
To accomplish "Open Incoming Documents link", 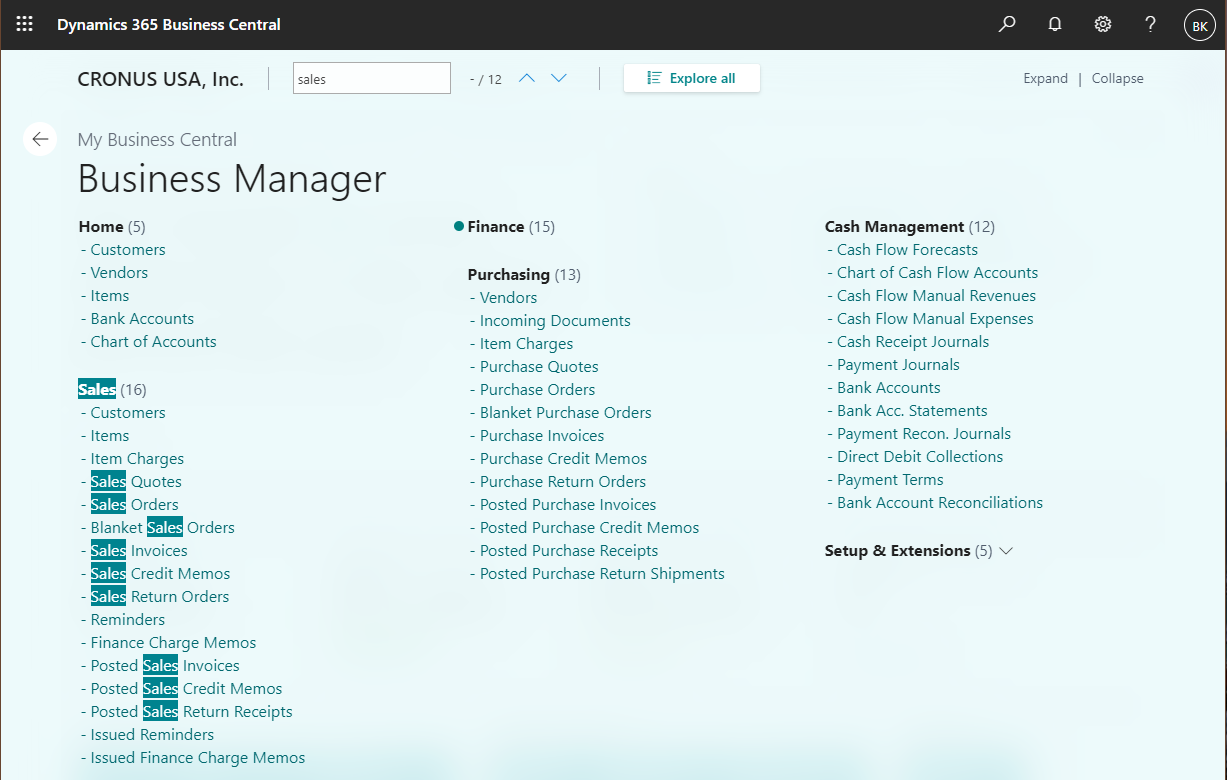I will coord(555,321).
